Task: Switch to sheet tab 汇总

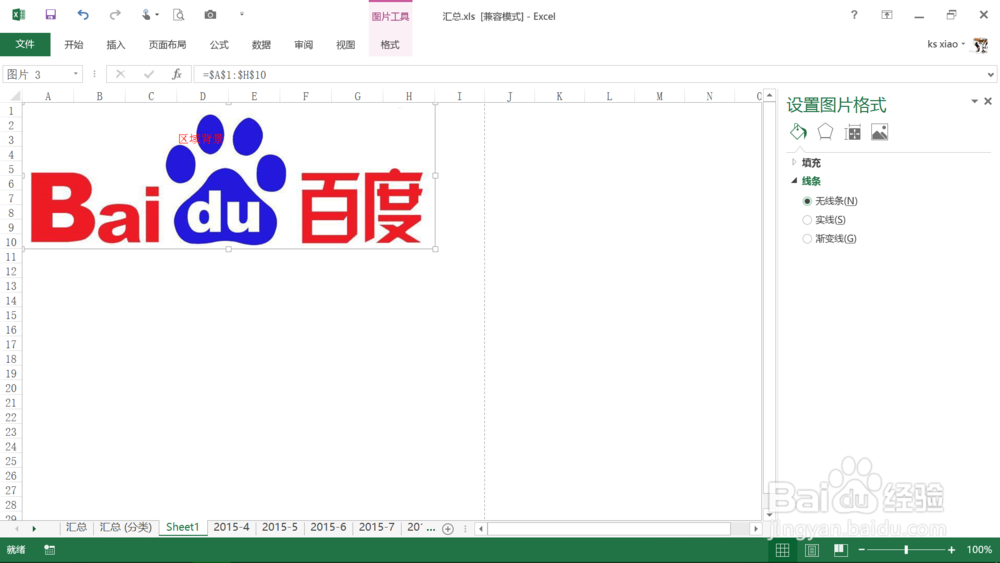Action: click(x=76, y=527)
